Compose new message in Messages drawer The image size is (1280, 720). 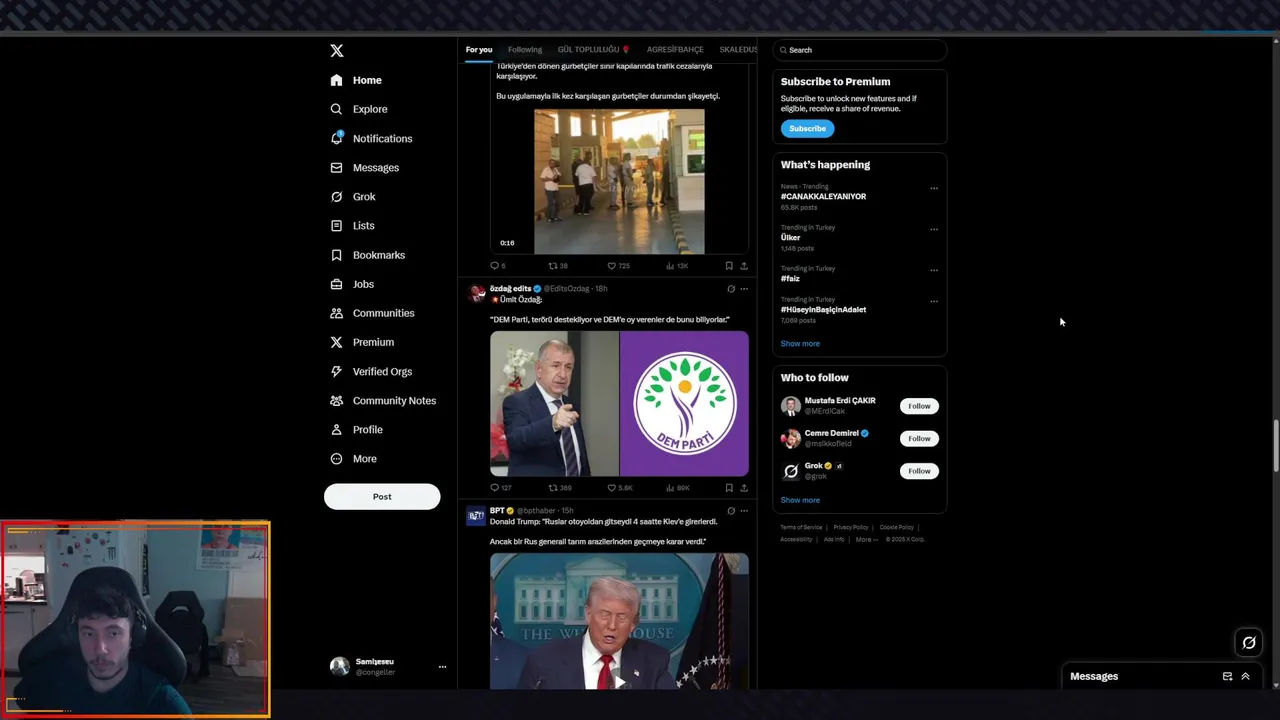tap(1227, 677)
